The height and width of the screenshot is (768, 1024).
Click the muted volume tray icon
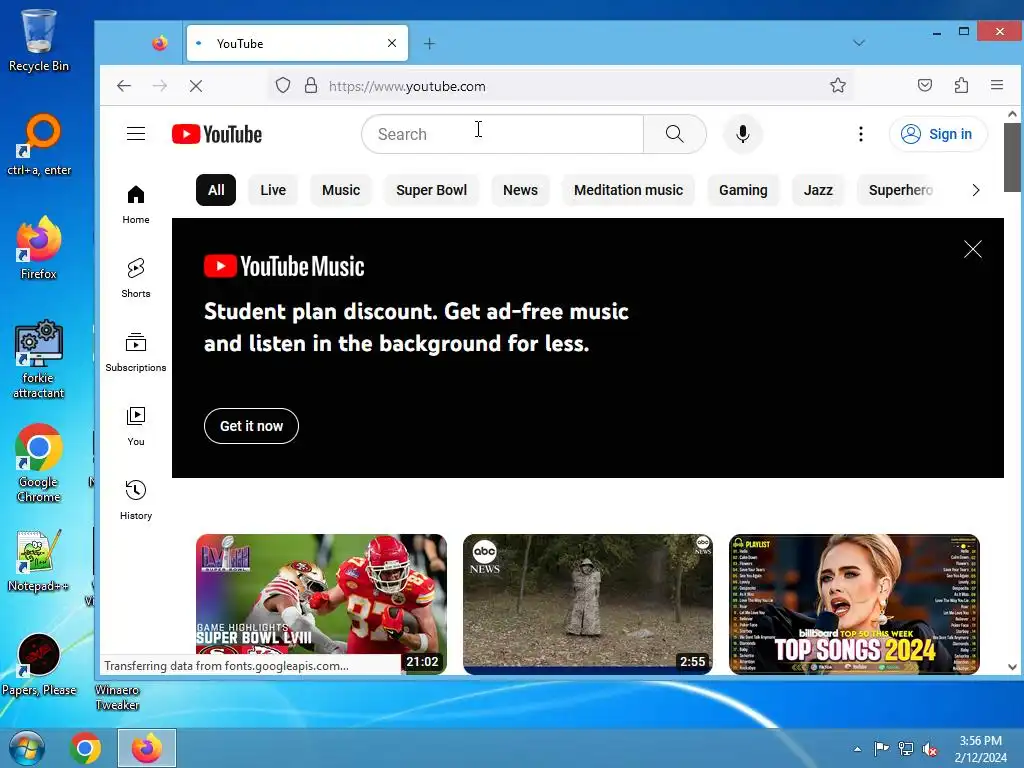pos(930,749)
